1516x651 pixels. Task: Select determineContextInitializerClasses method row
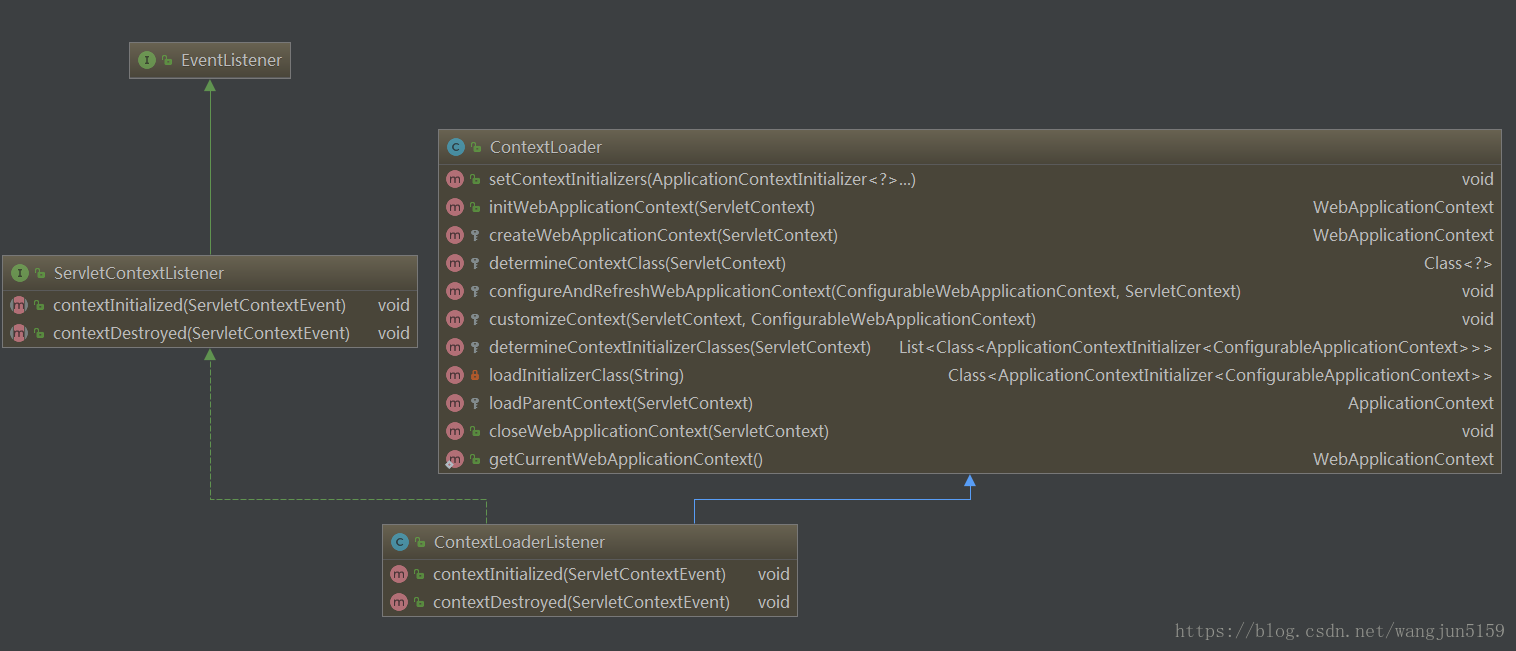click(970, 347)
